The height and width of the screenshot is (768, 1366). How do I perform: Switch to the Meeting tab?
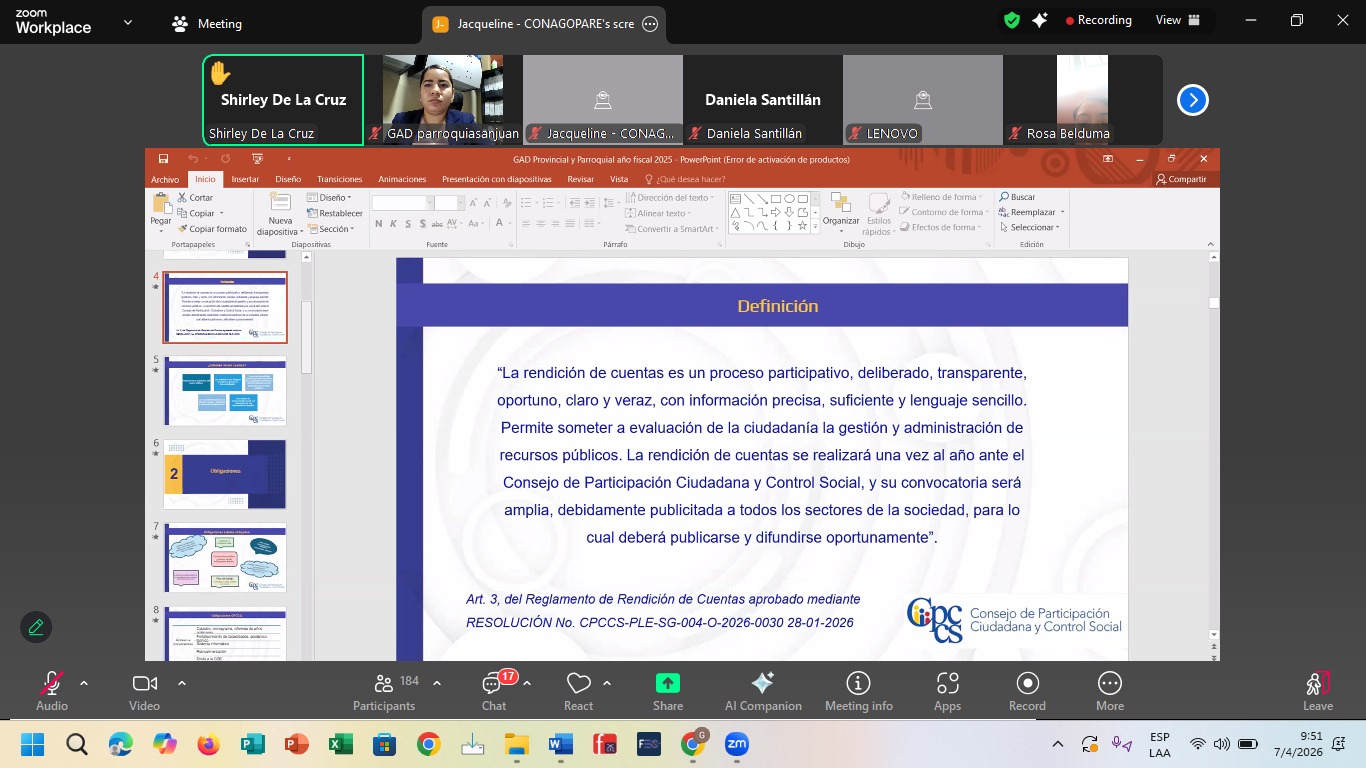click(207, 24)
